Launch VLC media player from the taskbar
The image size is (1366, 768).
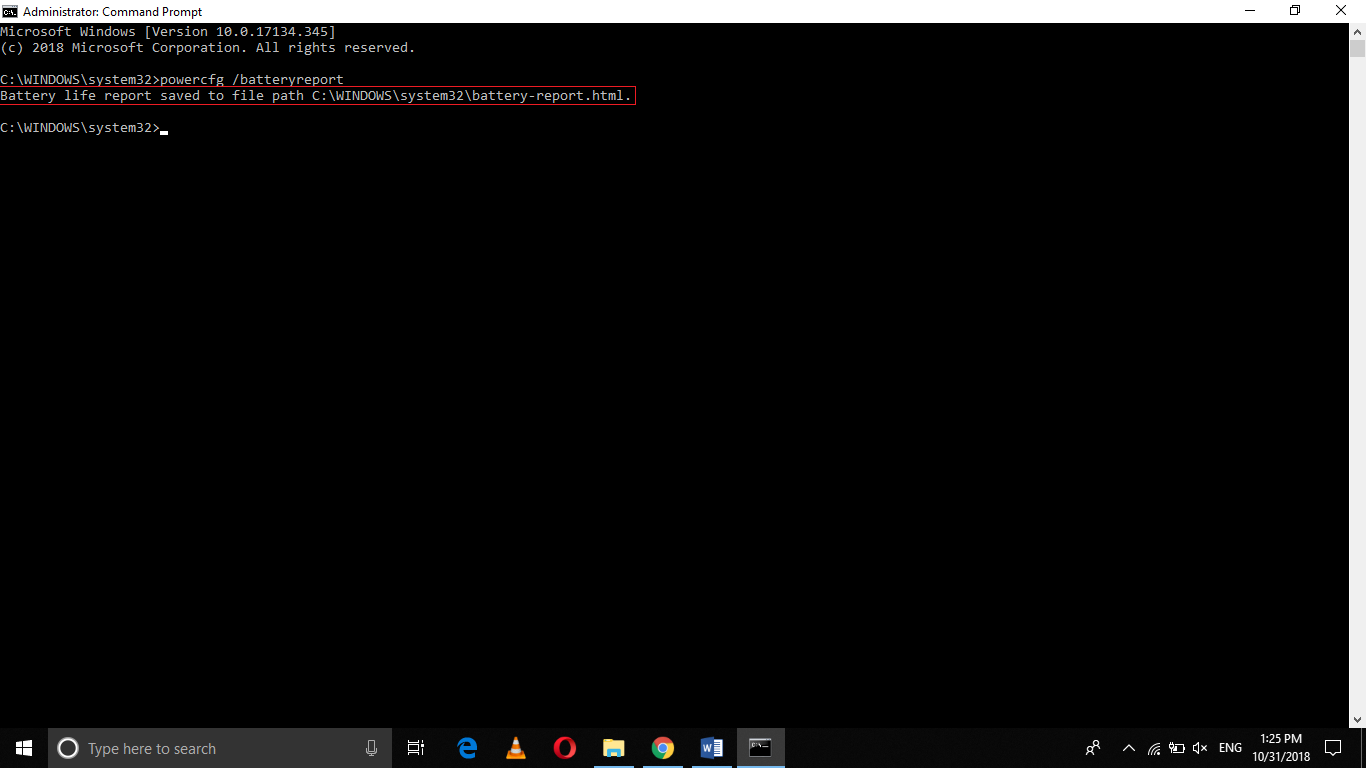pyautogui.click(x=515, y=747)
